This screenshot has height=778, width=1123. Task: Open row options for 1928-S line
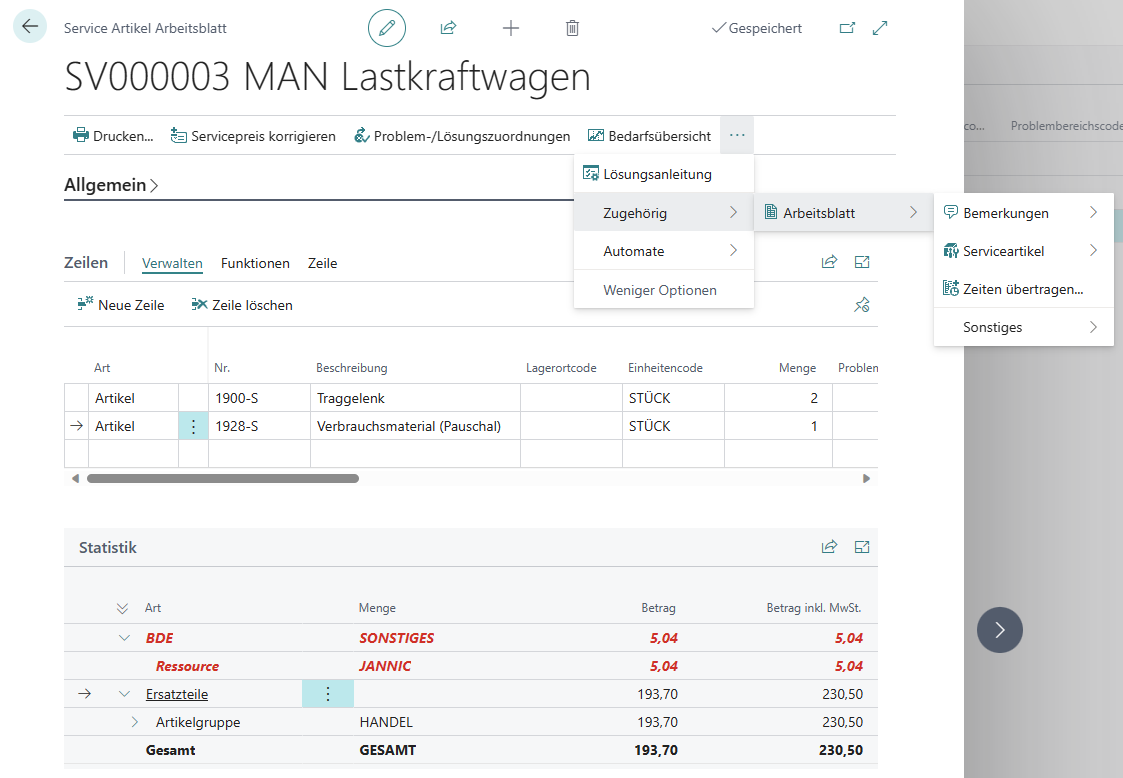pyautogui.click(x=193, y=426)
